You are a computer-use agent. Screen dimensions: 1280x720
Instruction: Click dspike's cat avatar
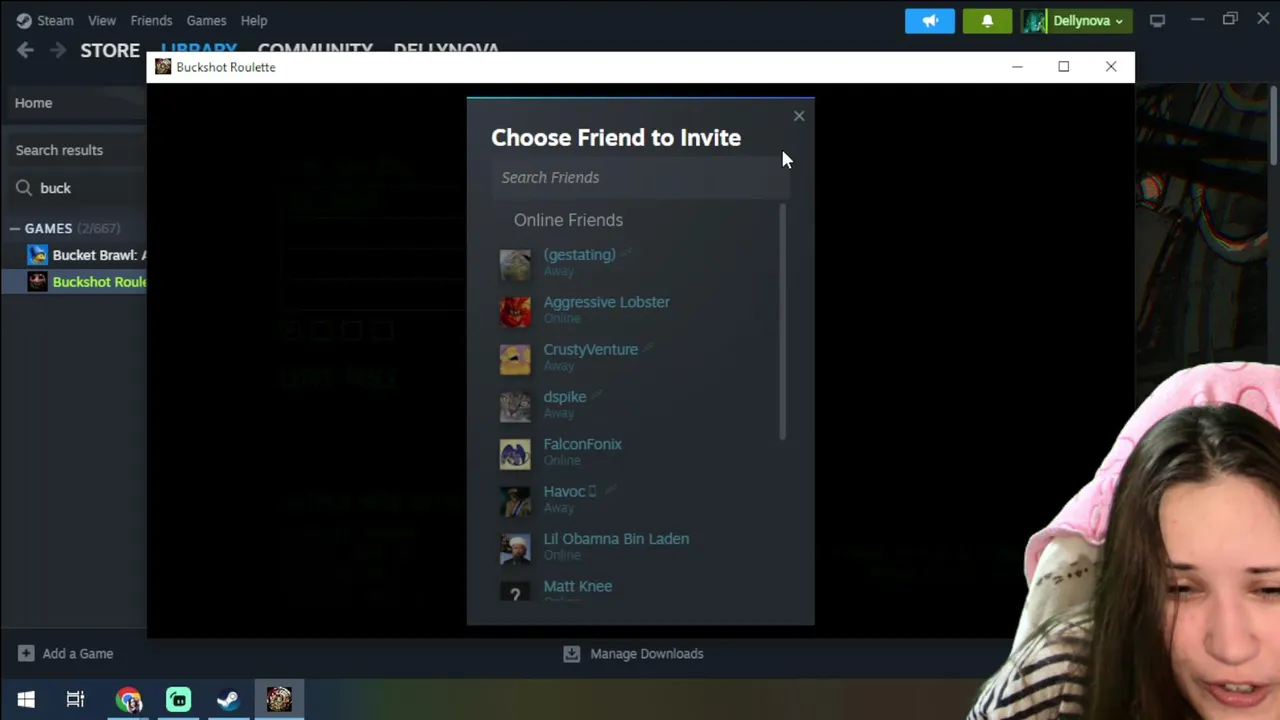tap(515, 405)
